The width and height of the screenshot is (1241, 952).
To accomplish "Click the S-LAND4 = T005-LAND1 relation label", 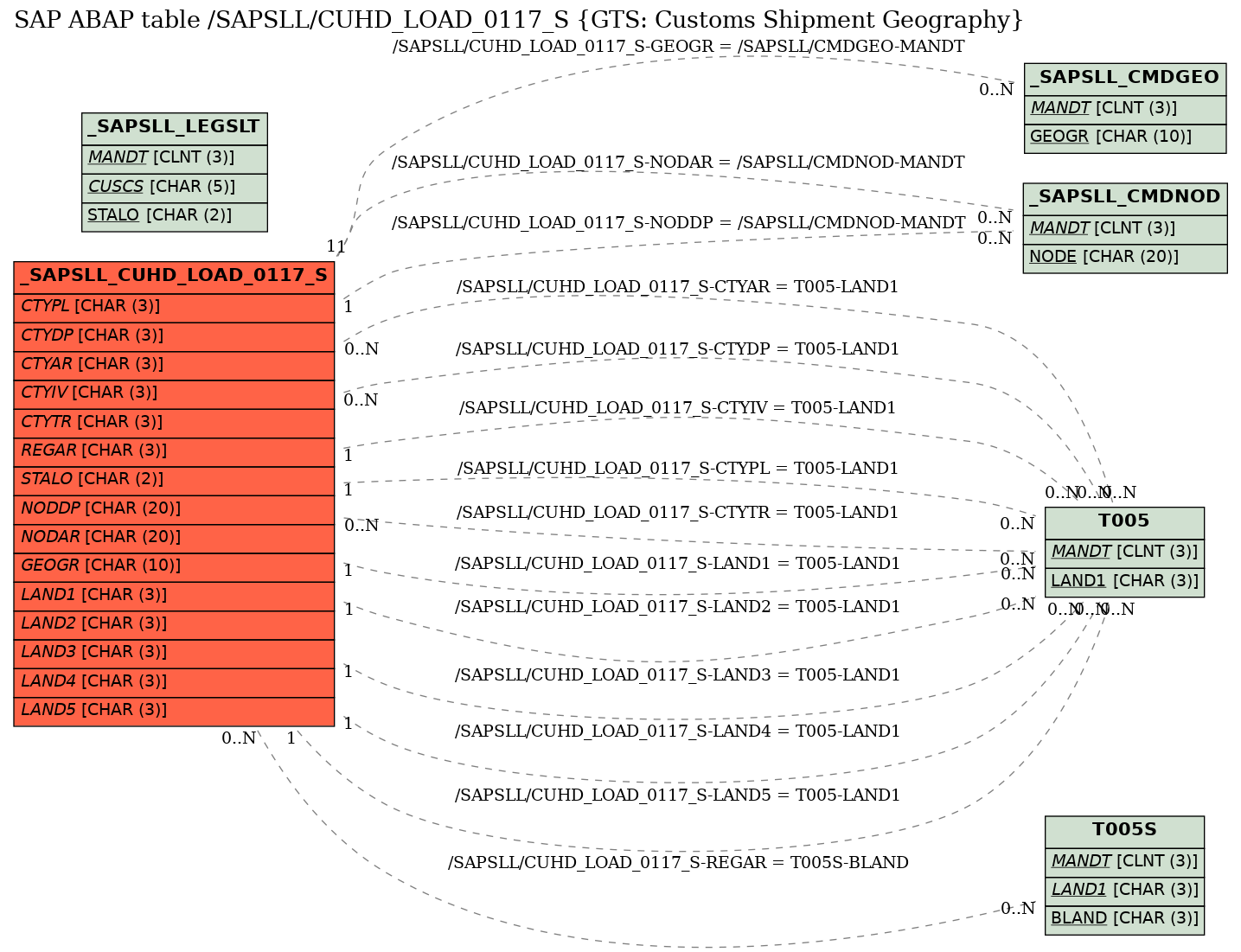I will (x=678, y=732).
